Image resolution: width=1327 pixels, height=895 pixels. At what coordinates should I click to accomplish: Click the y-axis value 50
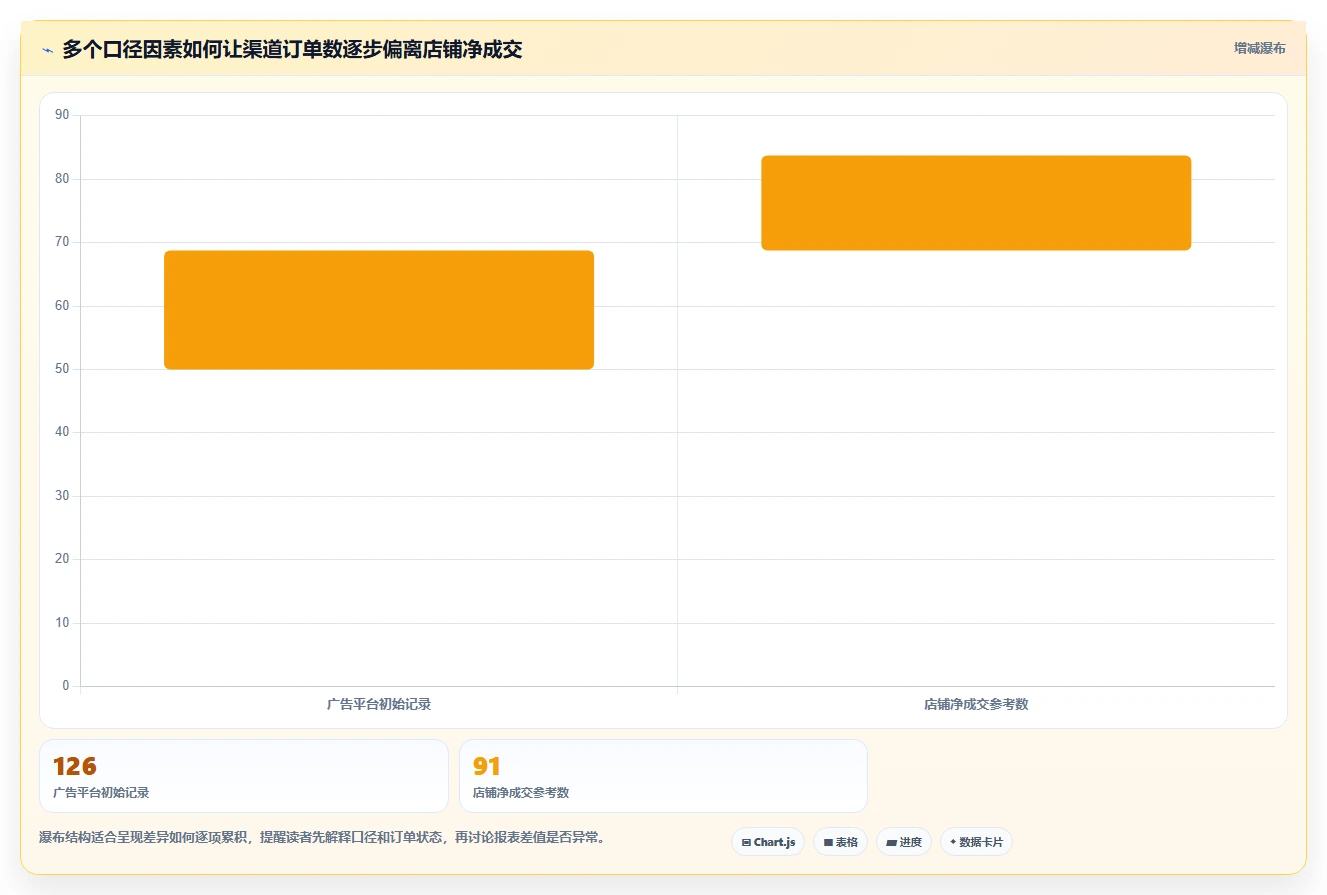tap(62, 369)
